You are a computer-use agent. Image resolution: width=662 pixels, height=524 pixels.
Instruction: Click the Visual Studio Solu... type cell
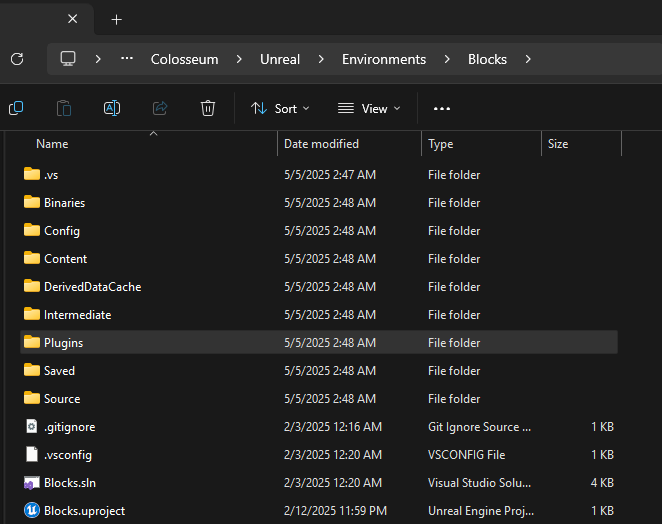click(479, 483)
